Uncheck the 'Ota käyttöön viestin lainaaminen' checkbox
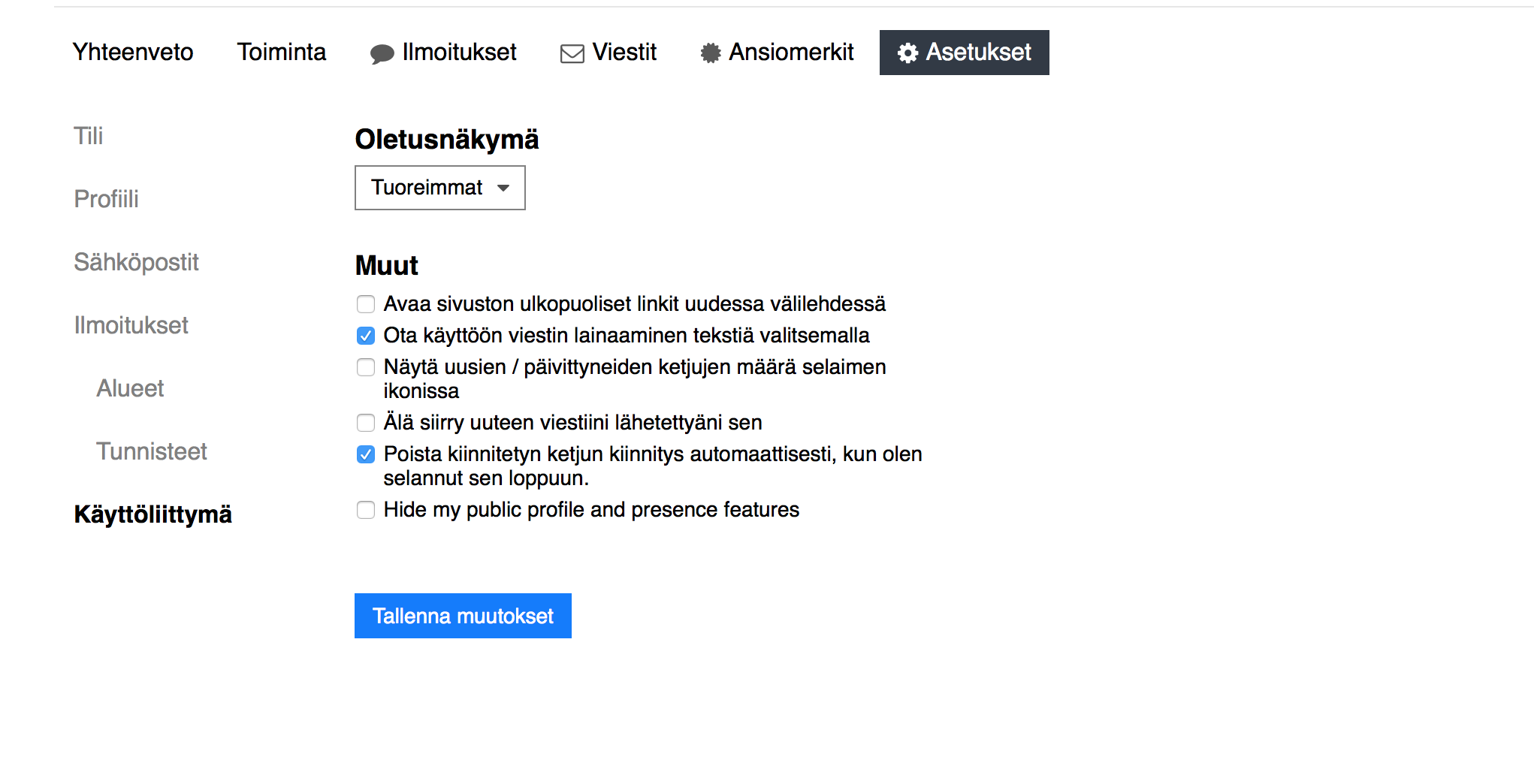The height and width of the screenshot is (784, 1534). [x=366, y=336]
